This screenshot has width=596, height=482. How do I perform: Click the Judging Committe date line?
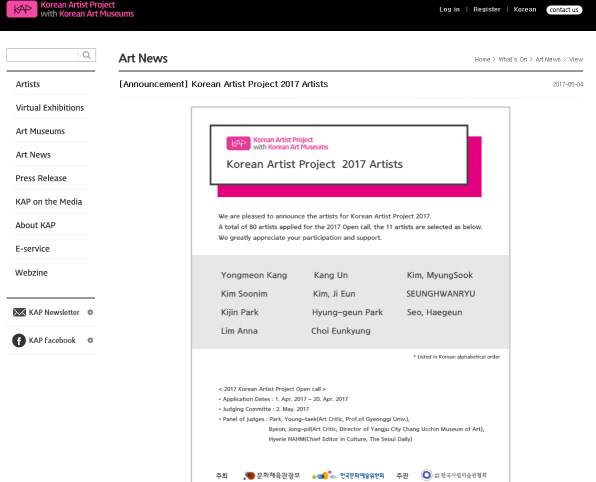point(264,409)
